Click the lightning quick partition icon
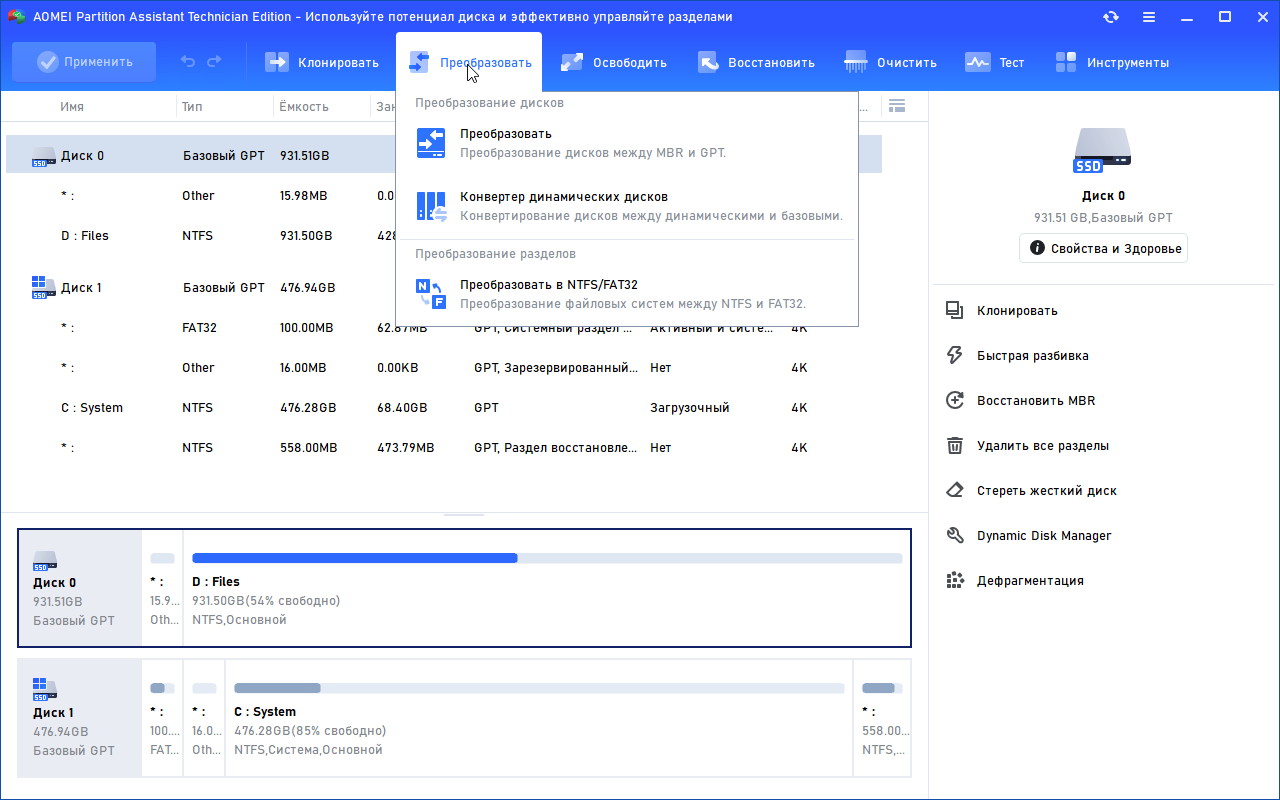The height and width of the screenshot is (800, 1280). tap(955, 355)
